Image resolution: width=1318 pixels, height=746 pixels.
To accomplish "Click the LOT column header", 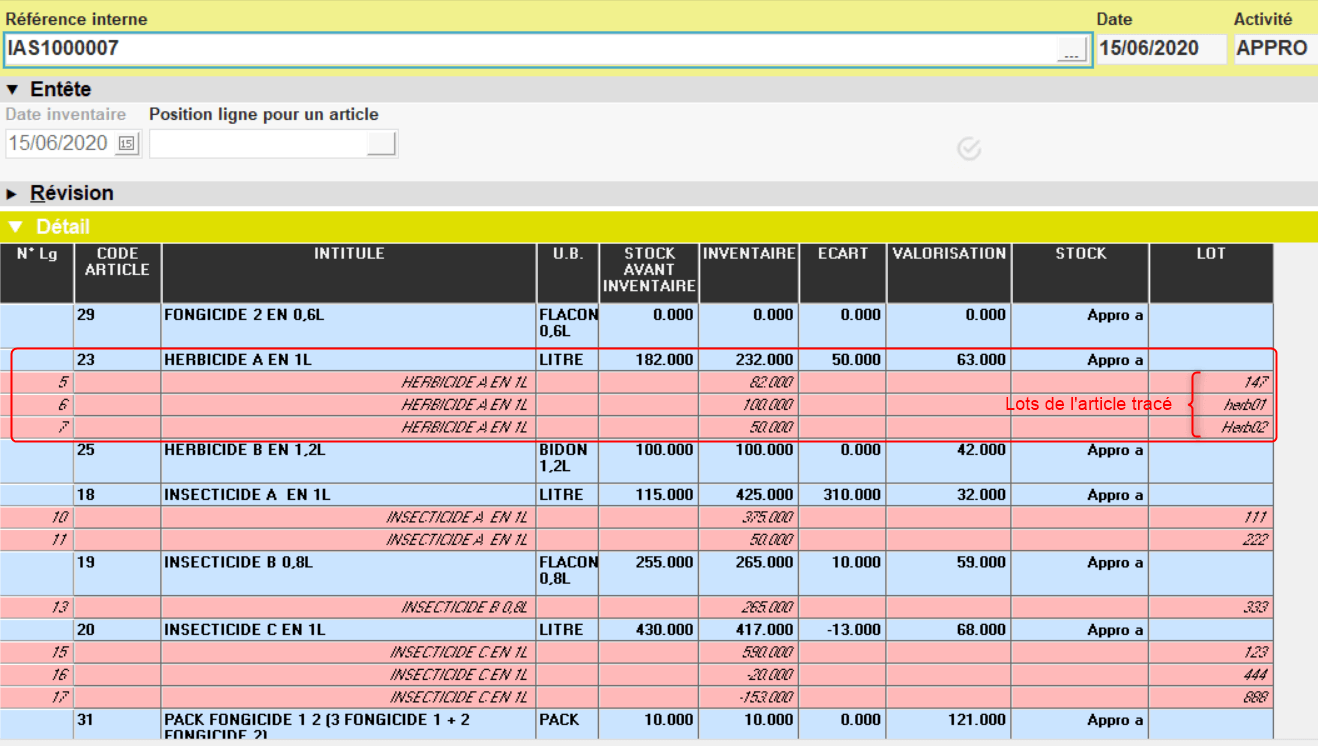I will tap(1210, 254).
